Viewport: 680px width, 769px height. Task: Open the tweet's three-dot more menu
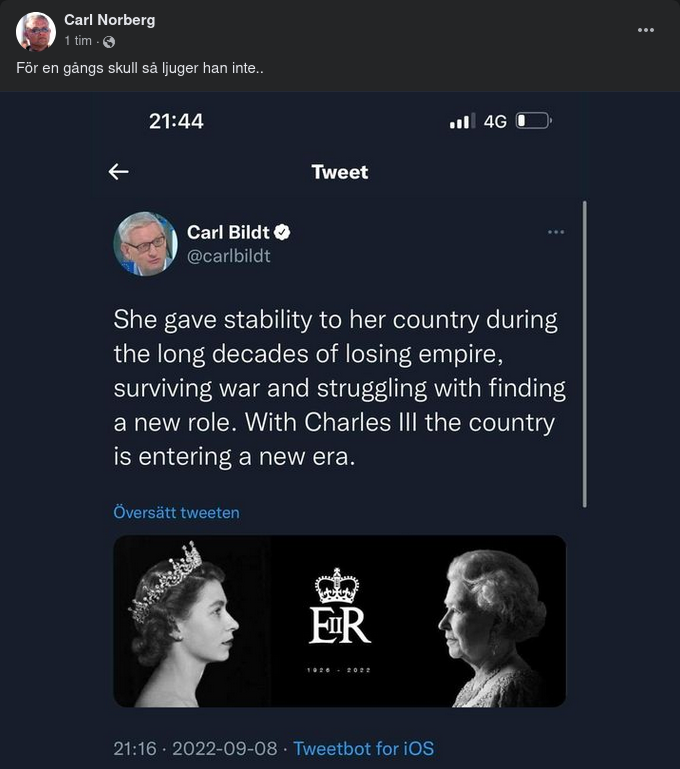pyautogui.click(x=556, y=233)
